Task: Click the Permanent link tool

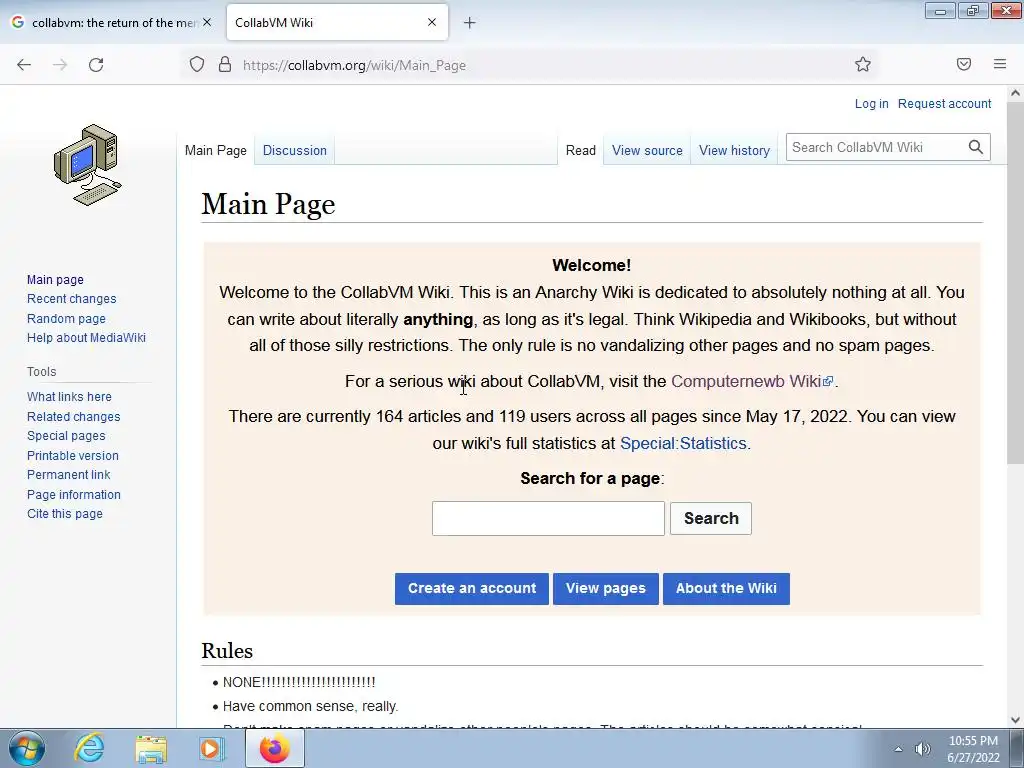Action: click(69, 475)
